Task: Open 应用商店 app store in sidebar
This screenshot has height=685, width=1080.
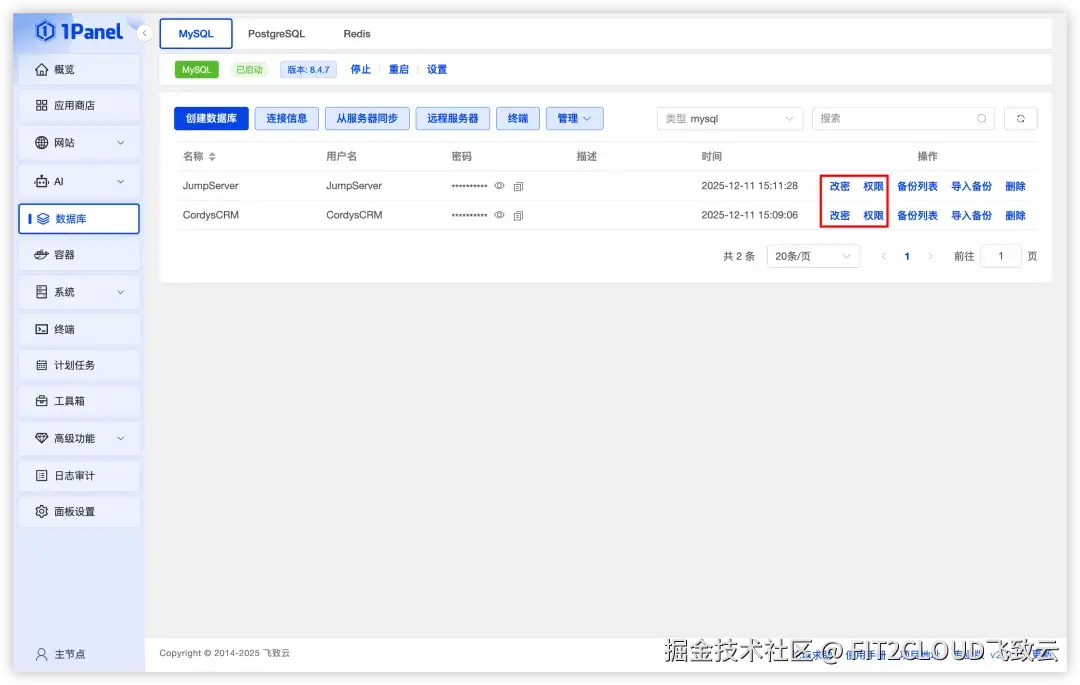Action: (79, 105)
